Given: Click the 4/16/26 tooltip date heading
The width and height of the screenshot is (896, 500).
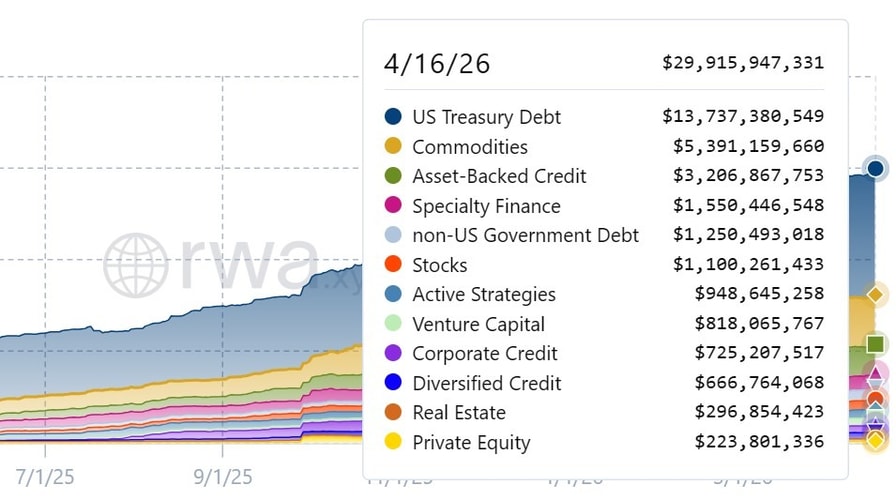Looking at the screenshot, I should tap(437, 64).
